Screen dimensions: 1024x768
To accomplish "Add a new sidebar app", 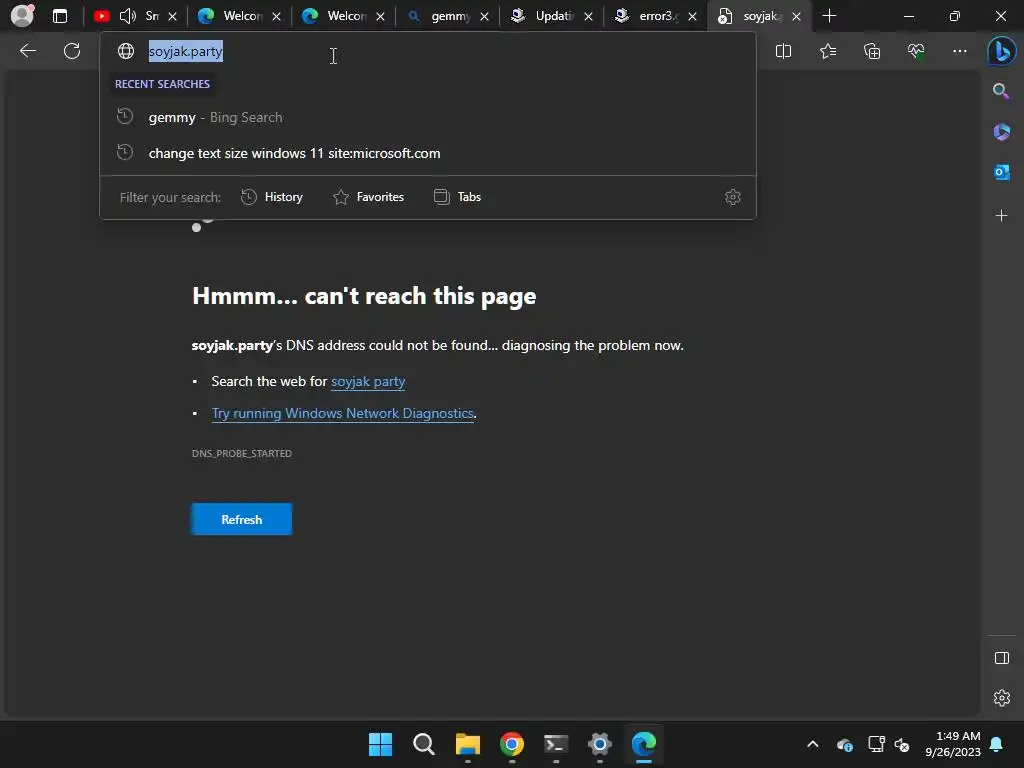I will click(x=1001, y=216).
